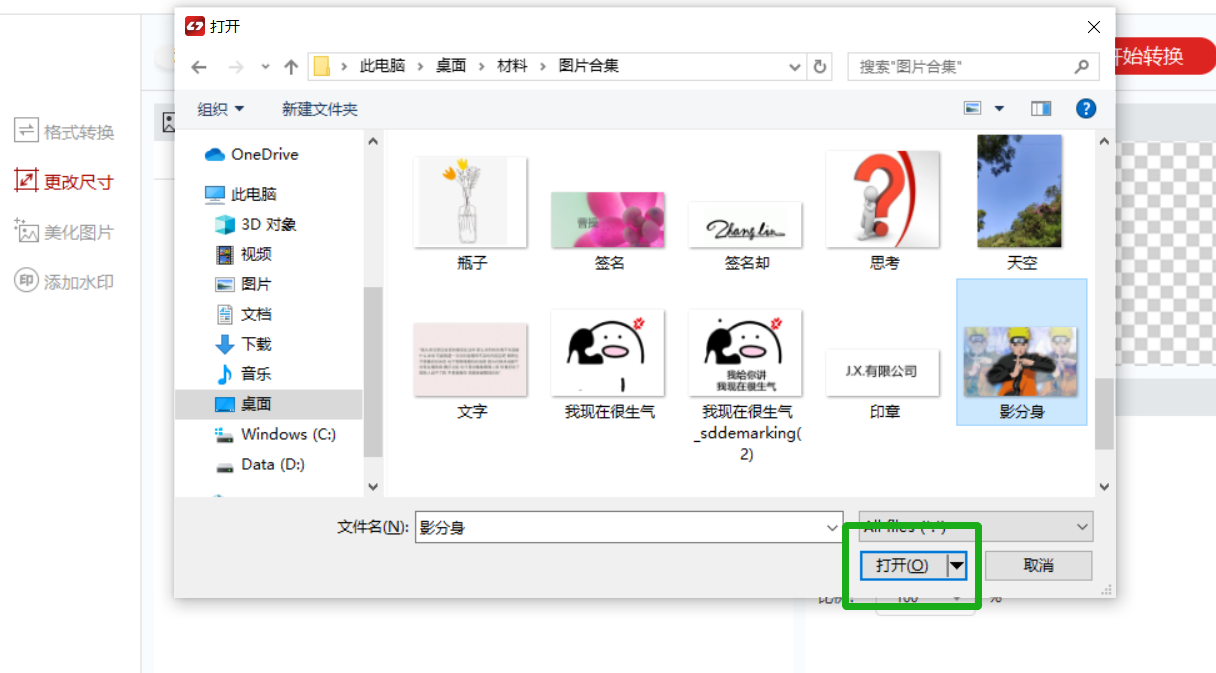Open the view options dropdown arrow
This screenshot has width=1216, height=673.
999,108
